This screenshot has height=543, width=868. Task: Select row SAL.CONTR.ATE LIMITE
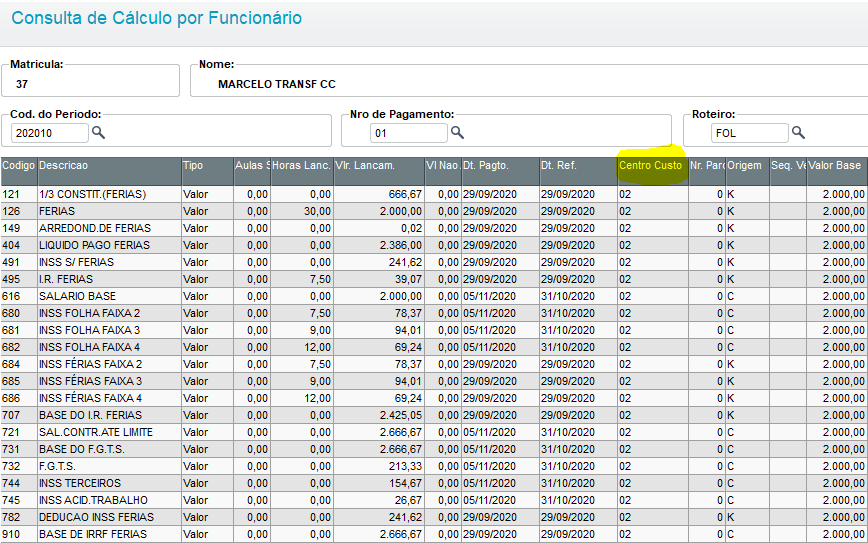pos(434,432)
